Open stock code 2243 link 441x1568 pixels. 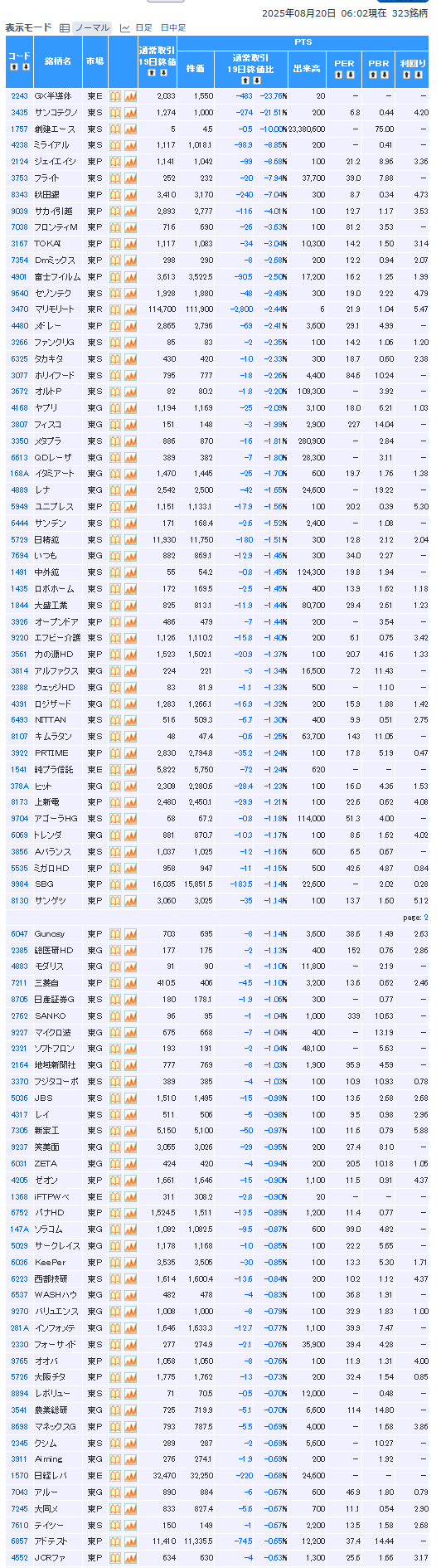19,96
